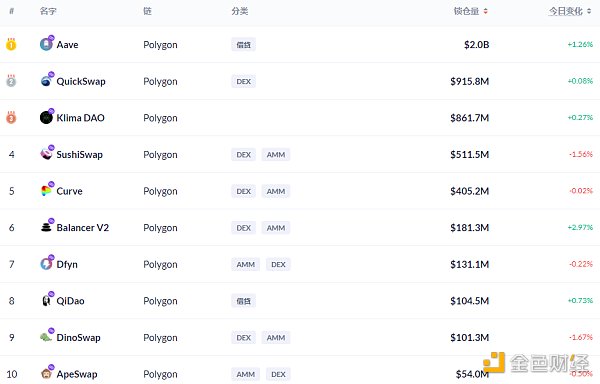This screenshot has width=600, height=384.
Task: Open the Balancer V2 name link
Action: click(83, 228)
